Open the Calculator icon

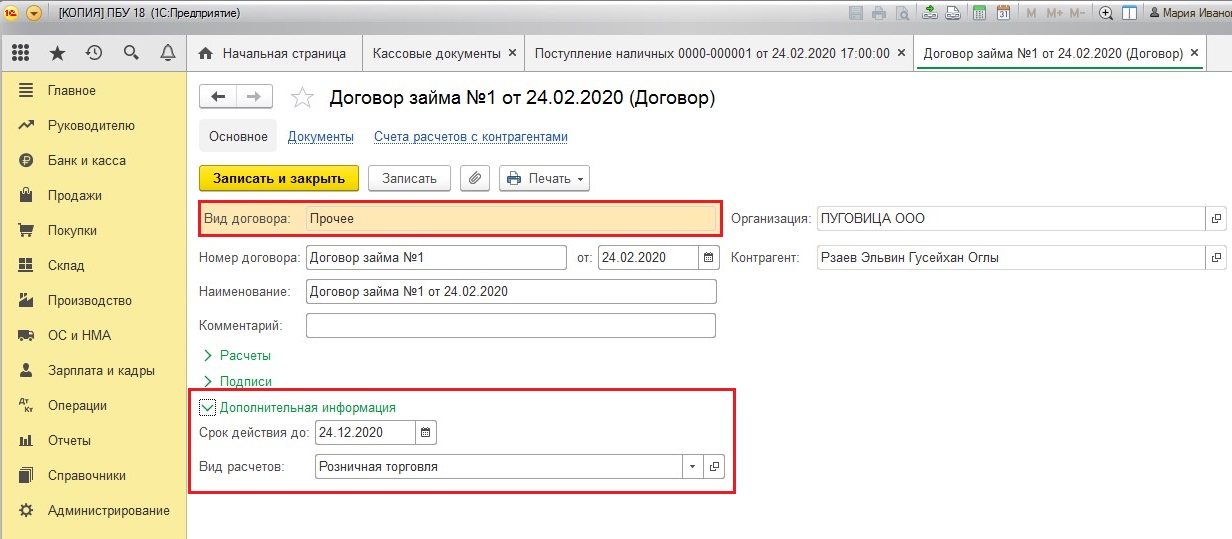click(979, 13)
